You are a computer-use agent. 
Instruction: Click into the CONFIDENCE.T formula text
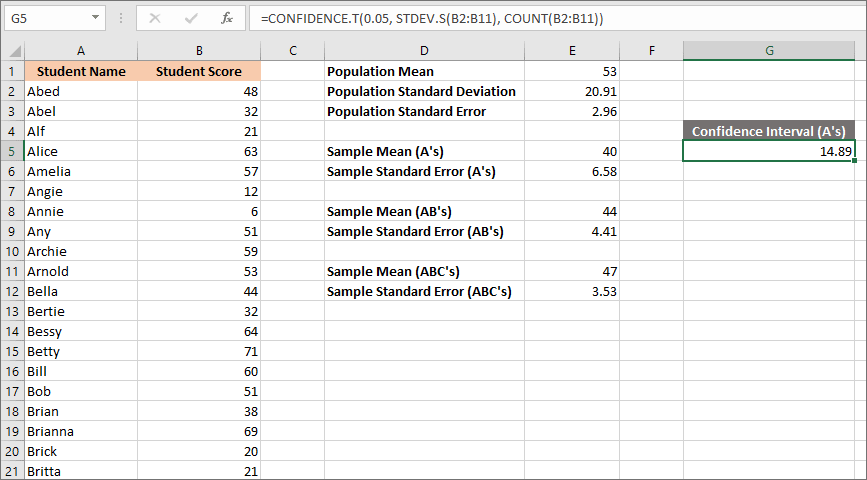430,19
